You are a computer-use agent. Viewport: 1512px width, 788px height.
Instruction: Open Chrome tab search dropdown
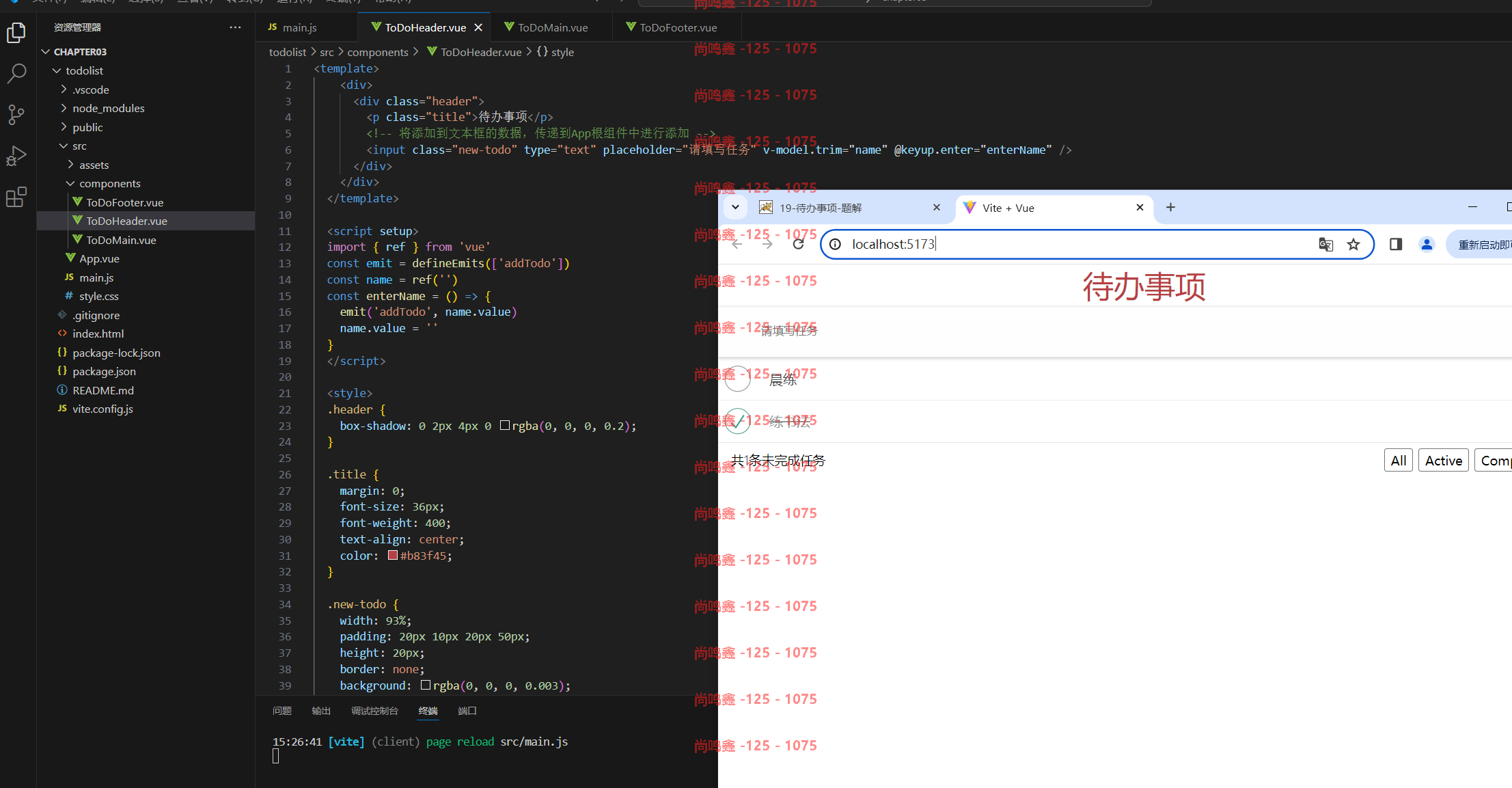pyautogui.click(x=735, y=207)
